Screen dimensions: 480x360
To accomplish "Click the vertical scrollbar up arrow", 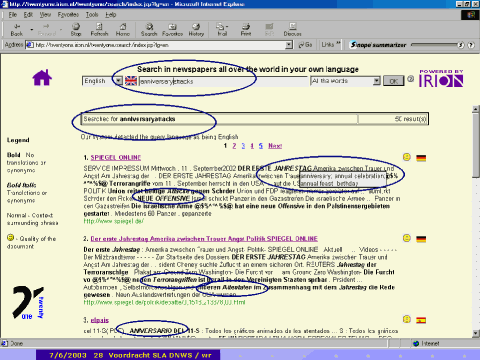I will [476, 109].
